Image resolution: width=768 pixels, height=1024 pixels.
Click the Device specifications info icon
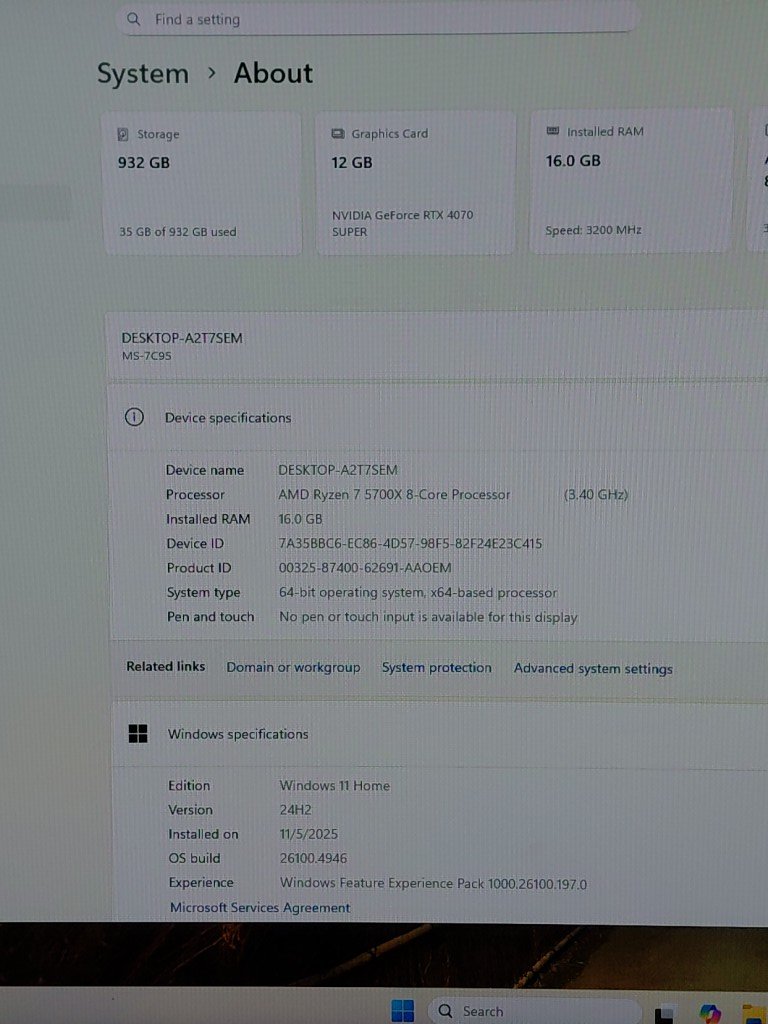click(x=134, y=418)
